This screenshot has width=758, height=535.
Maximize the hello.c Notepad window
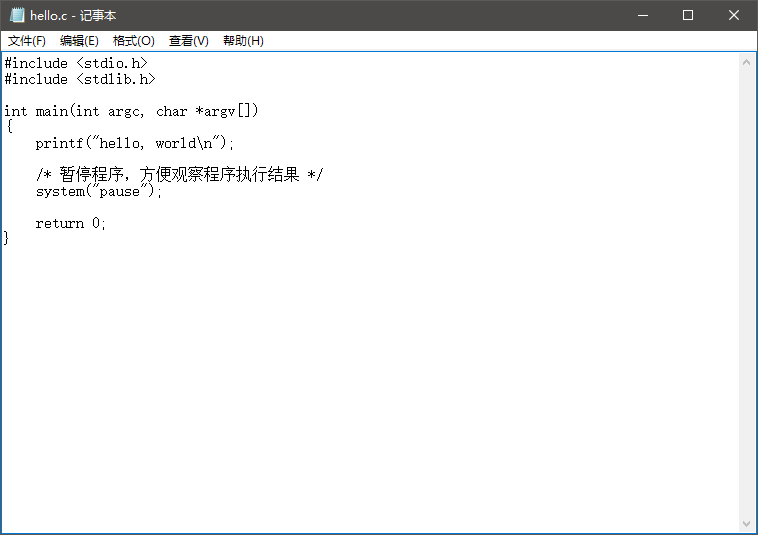[688, 15]
